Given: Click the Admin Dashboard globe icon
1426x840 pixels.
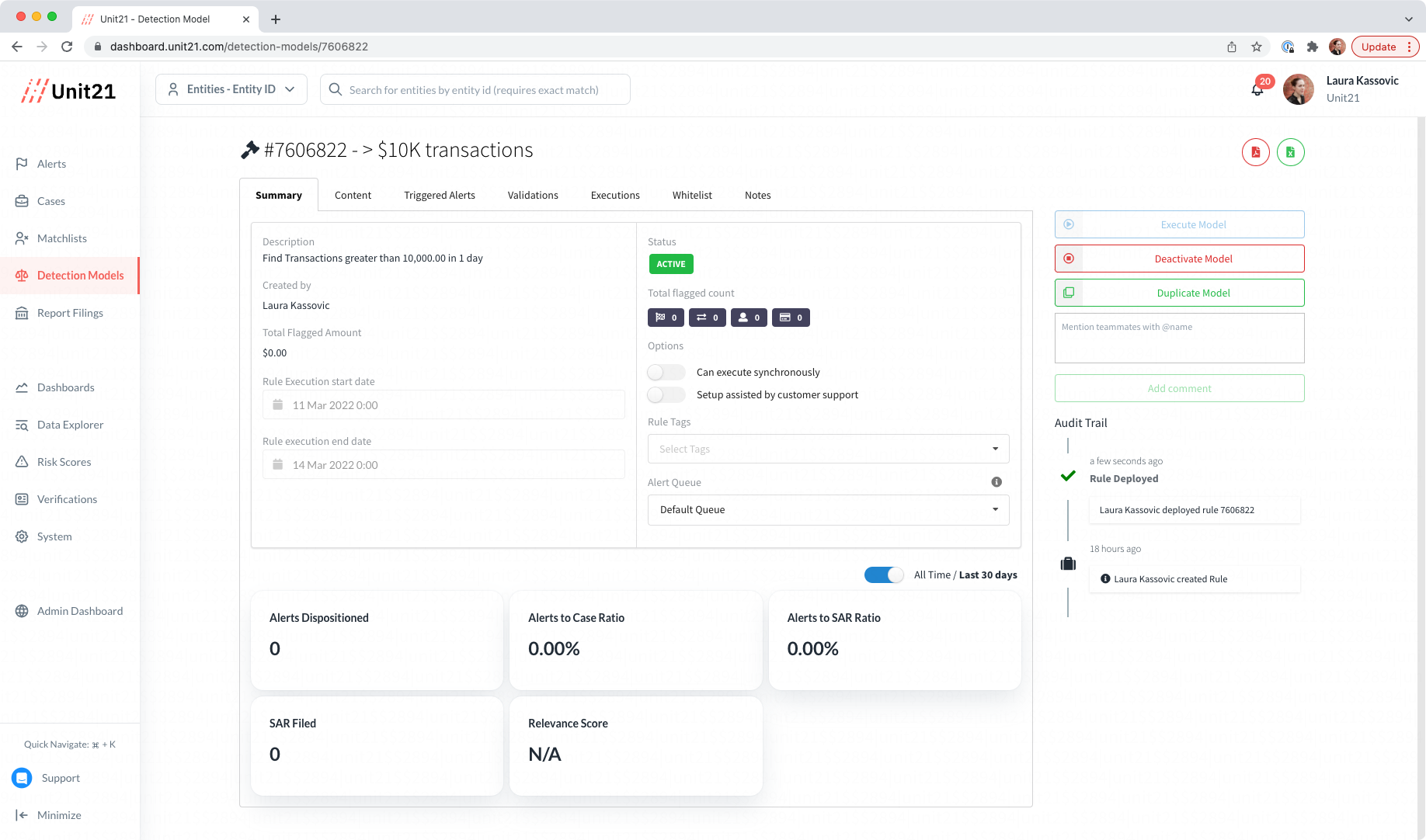Looking at the screenshot, I should pyautogui.click(x=22, y=611).
